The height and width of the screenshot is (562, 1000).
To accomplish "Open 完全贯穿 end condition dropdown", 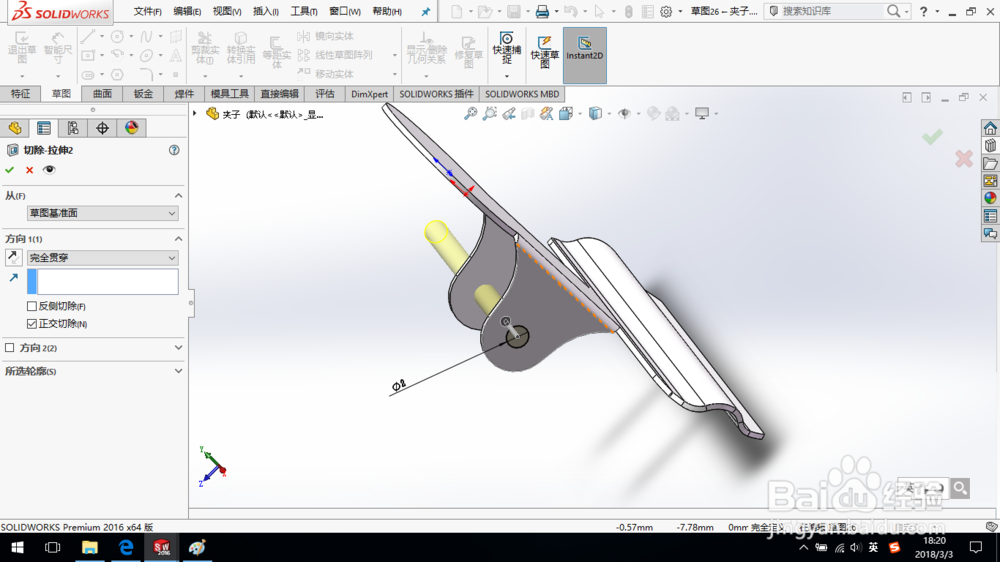I will point(102,258).
